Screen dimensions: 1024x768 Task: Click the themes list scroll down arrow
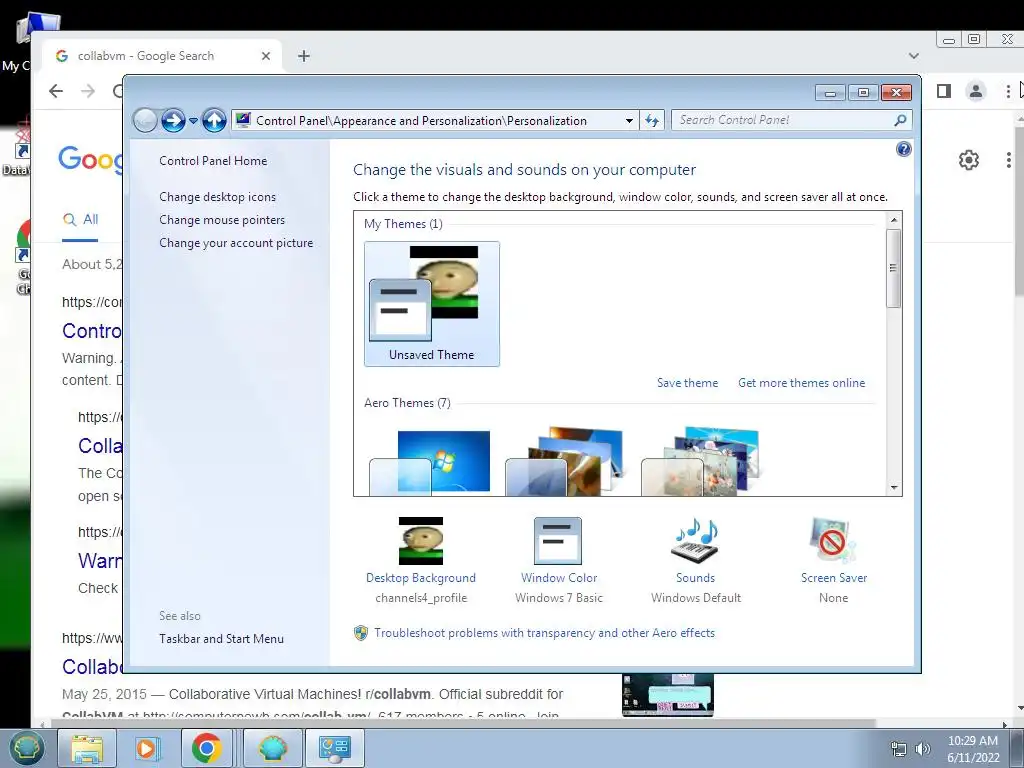pos(894,487)
